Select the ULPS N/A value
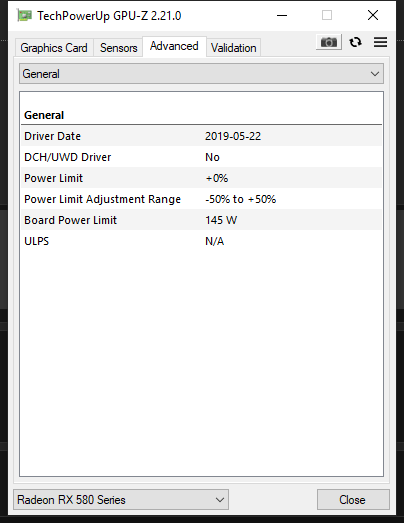This screenshot has width=404, height=523. [x=215, y=241]
